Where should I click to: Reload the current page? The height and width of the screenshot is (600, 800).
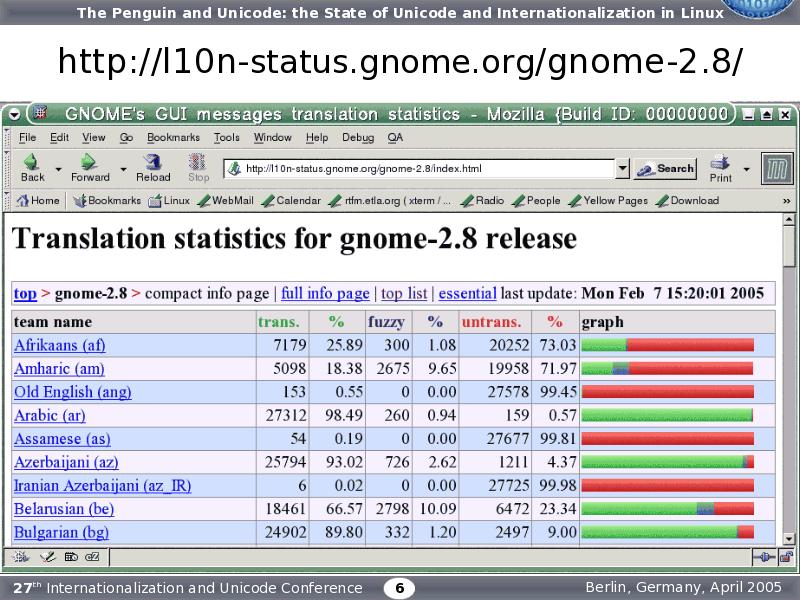click(x=153, y=166)
